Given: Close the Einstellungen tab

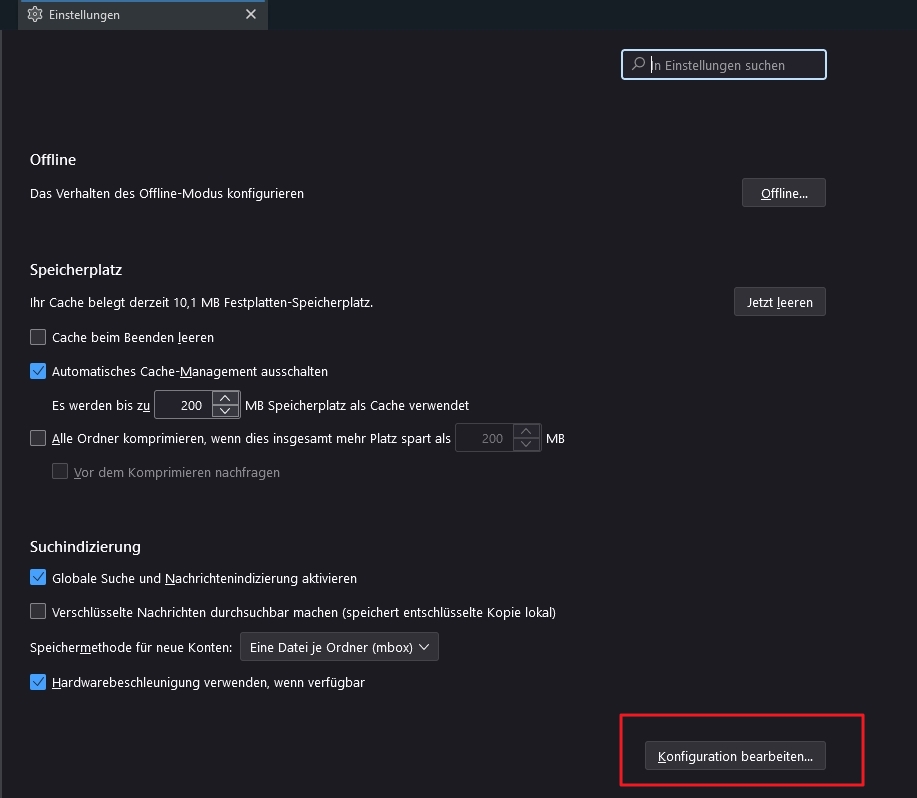Looking at the screenshot, I should tap(251, 15).
